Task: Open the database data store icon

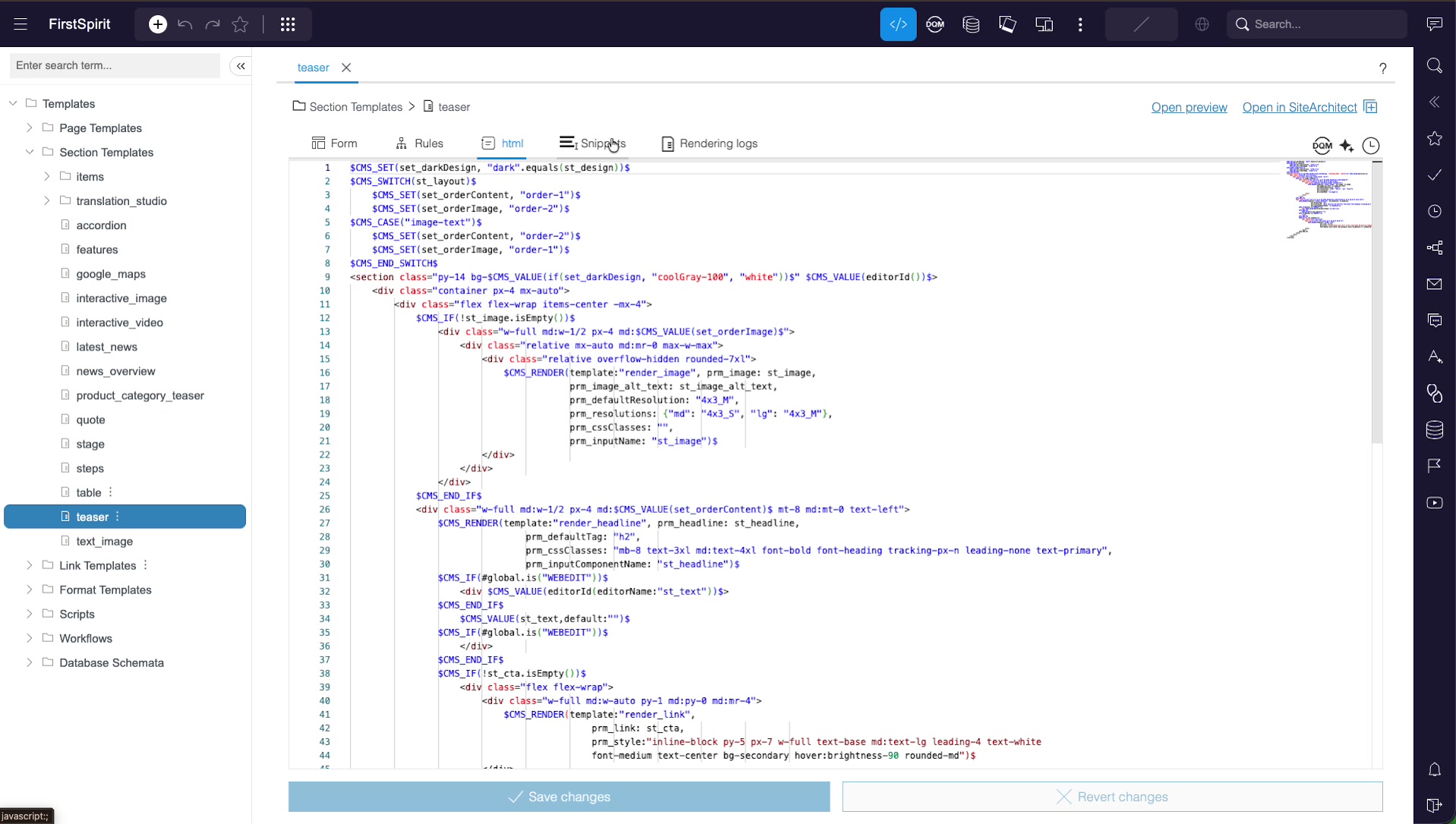Action: [x=971, y=24]
